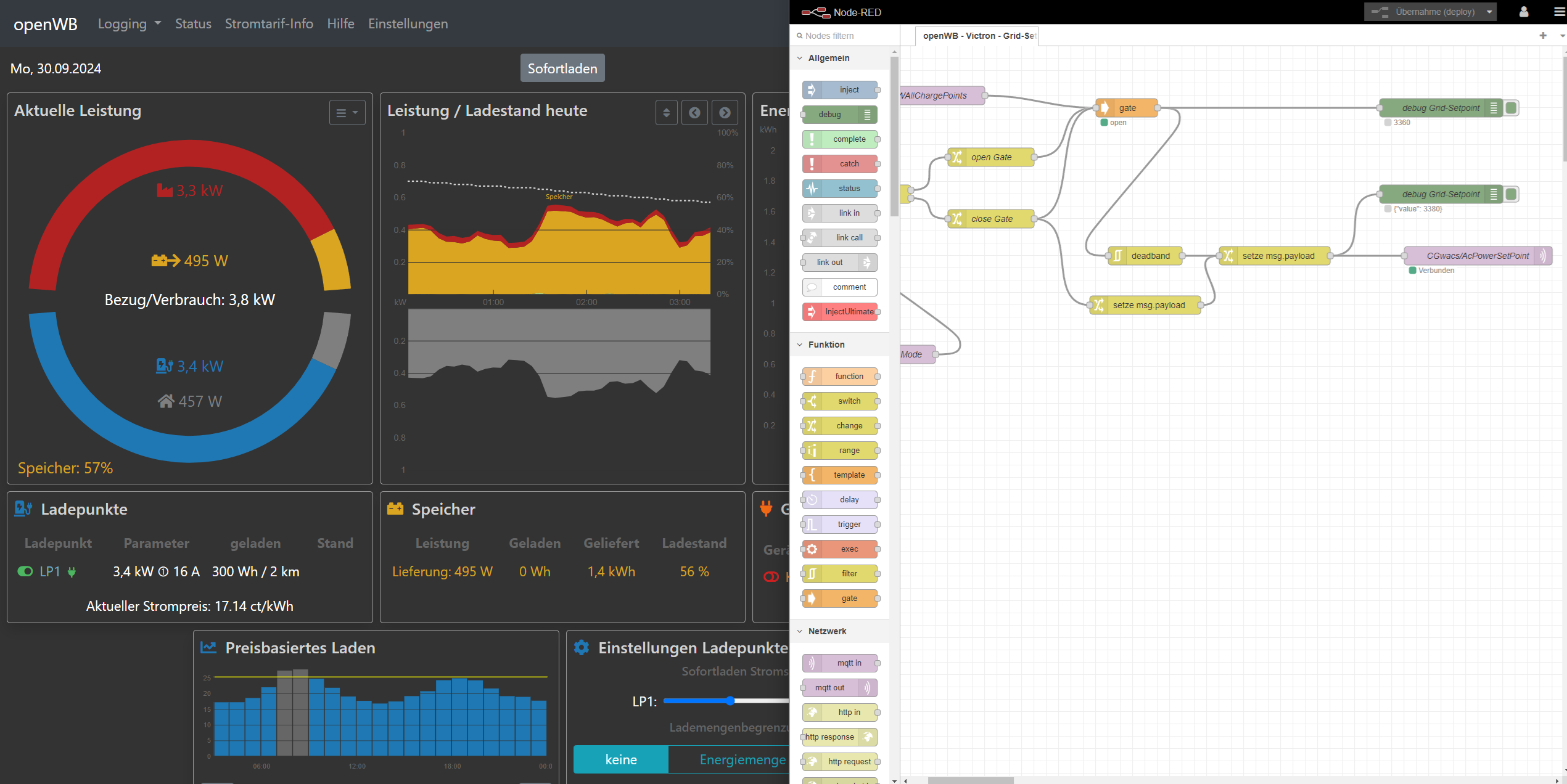Click the inject node in the palette
The height and width of the screenshot is (784, 1567).
(841, 90)
